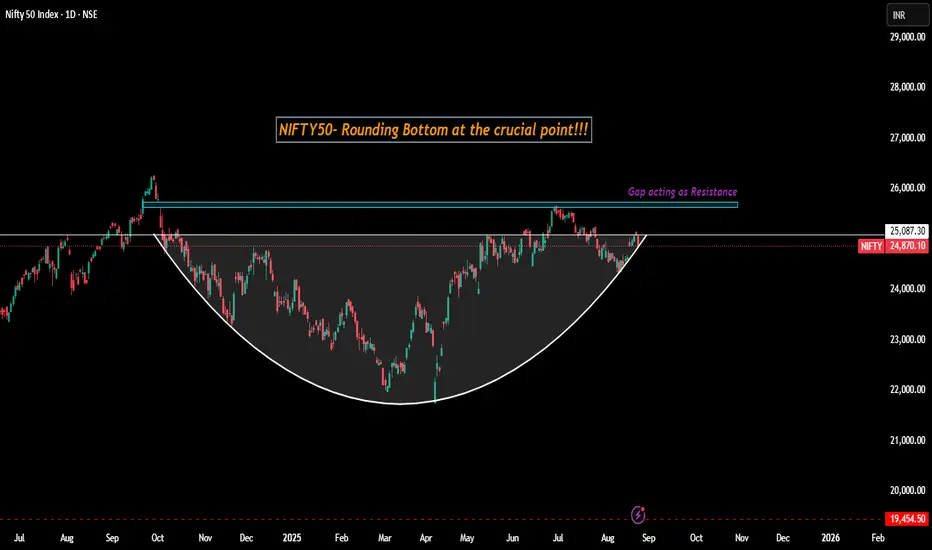
Task: Click the 26,000.00 price axis label
Action: 908,188
